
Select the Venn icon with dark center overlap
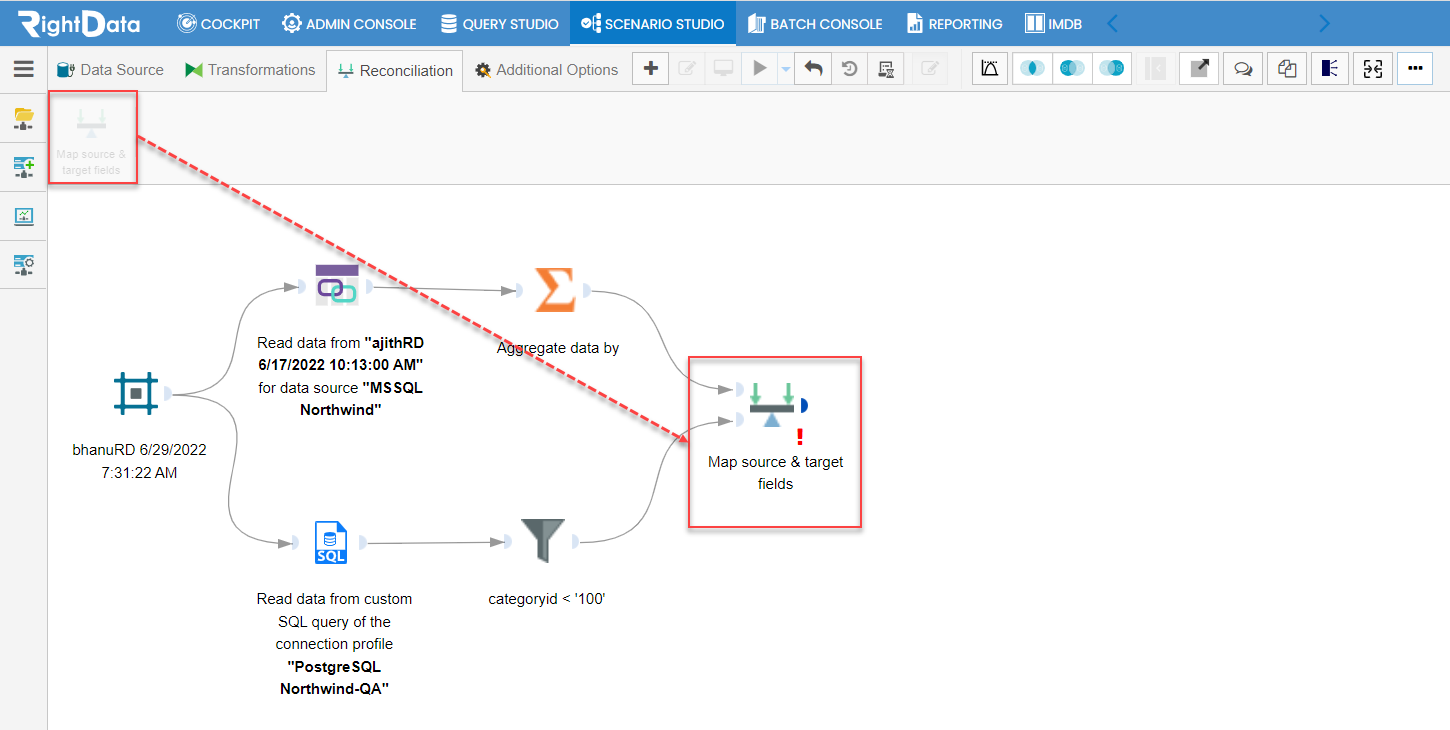1032,68
